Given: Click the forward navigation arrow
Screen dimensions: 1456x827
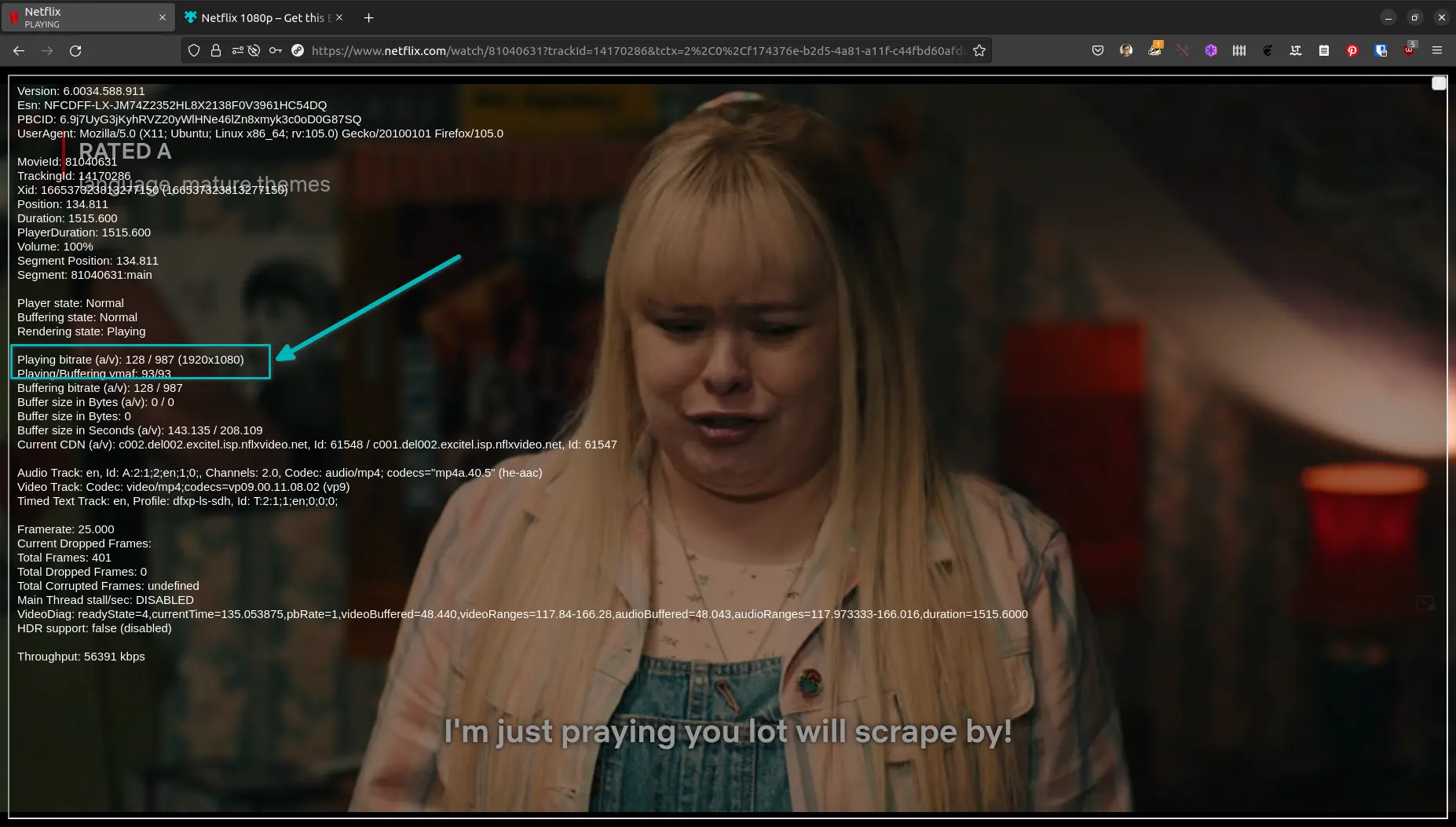Looking at the screenshot, I should tap(47, 50).
